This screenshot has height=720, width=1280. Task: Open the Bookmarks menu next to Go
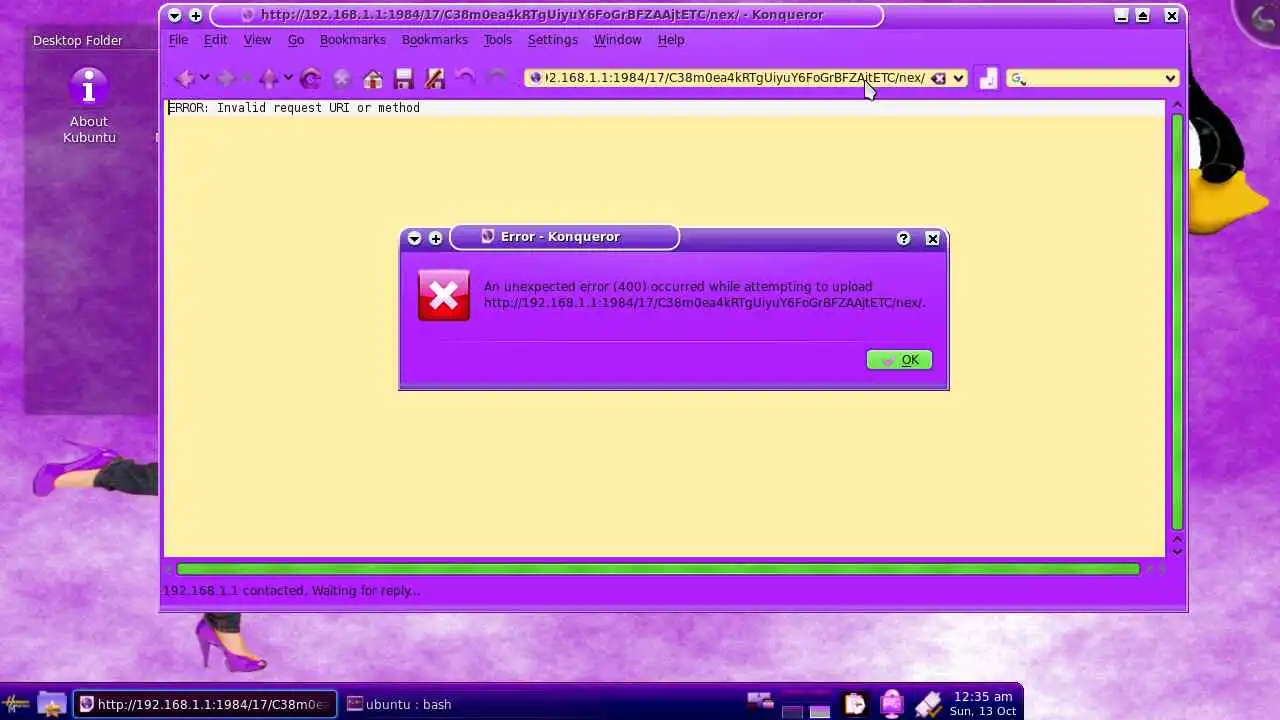(x=352, y=40)
